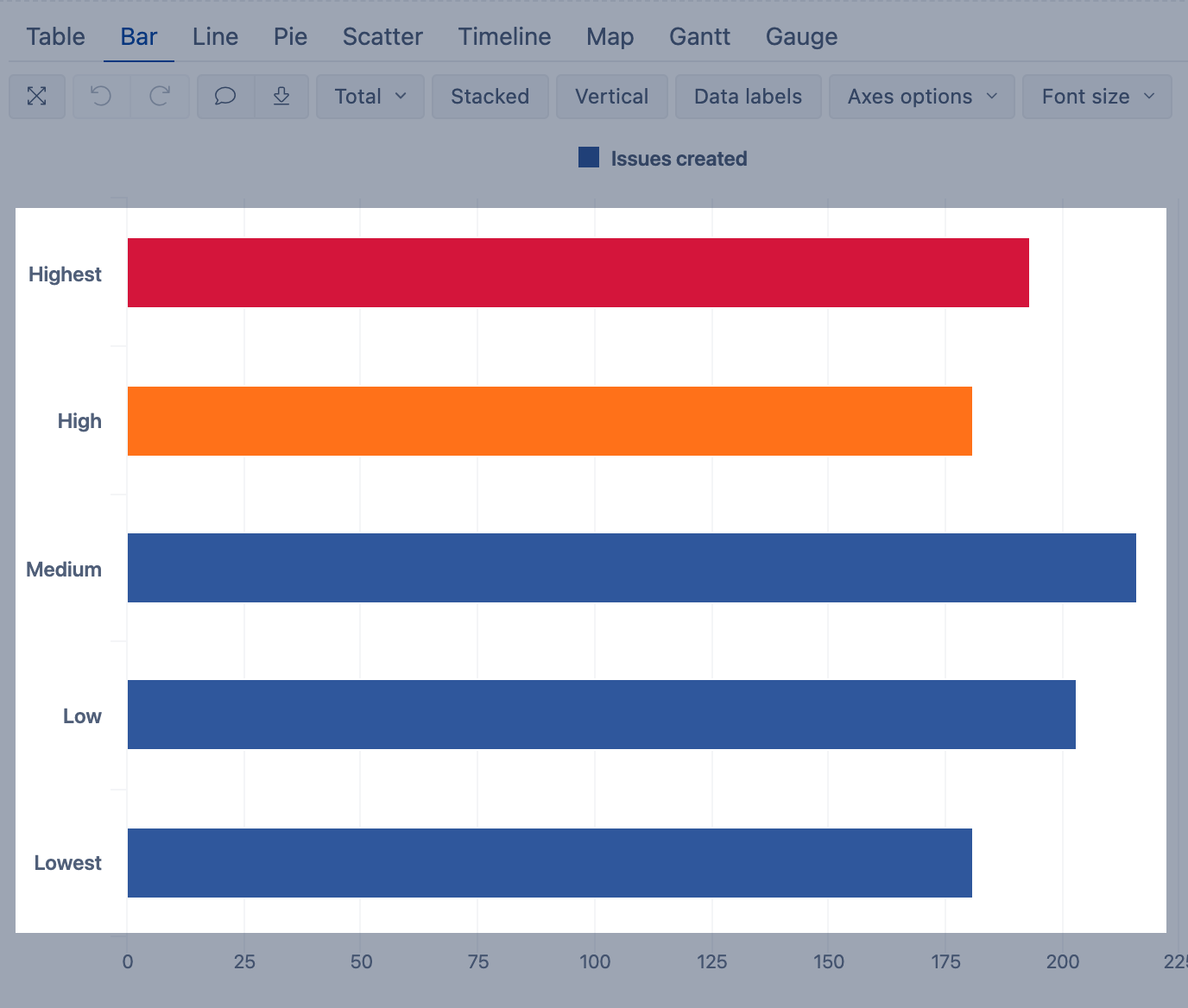Viewport: 1188px width, 1008px height.
Task: Click the redo arrow icon
Action: [x=160, y=96]
